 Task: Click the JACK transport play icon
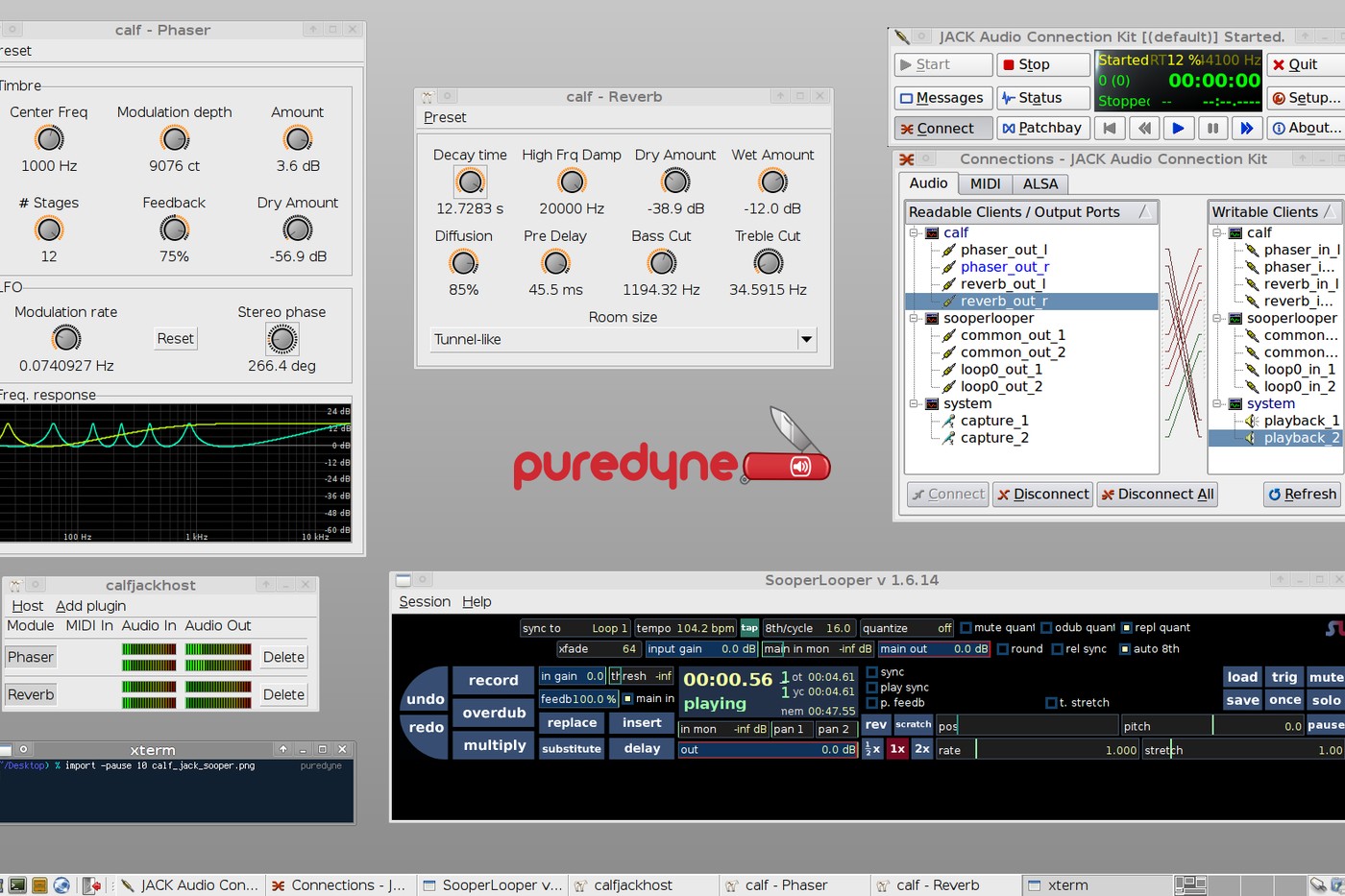click(1178, 128)
